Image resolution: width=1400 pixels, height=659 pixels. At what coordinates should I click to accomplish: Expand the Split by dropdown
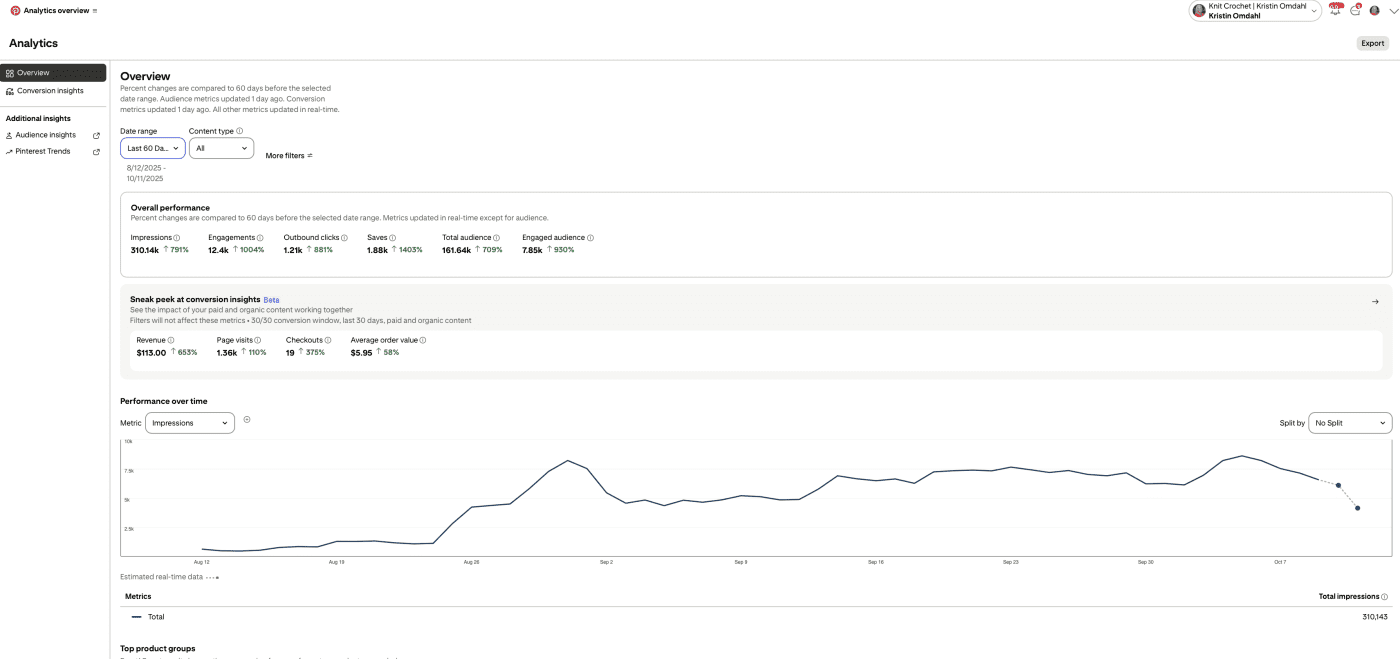pyautogui.click(x=1350, y=423)
